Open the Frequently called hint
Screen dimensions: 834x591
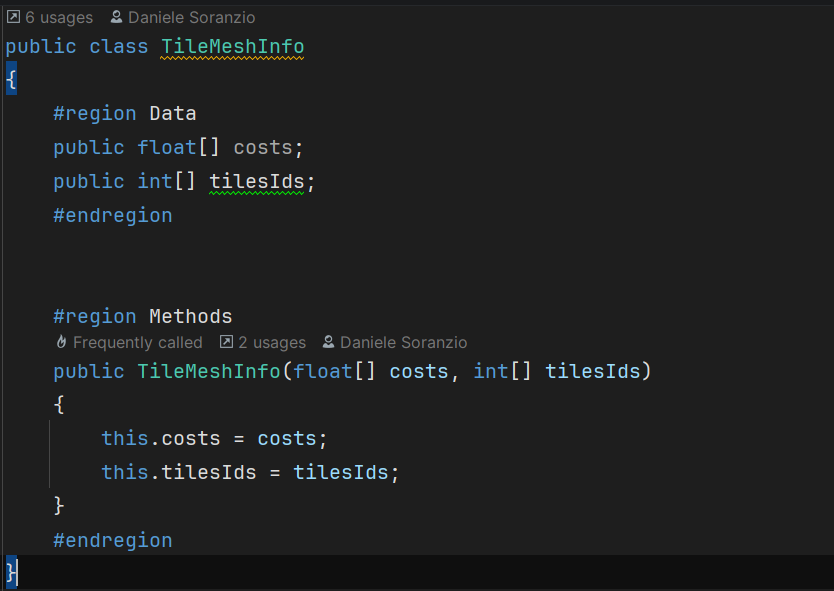click(x=137, y=343)
